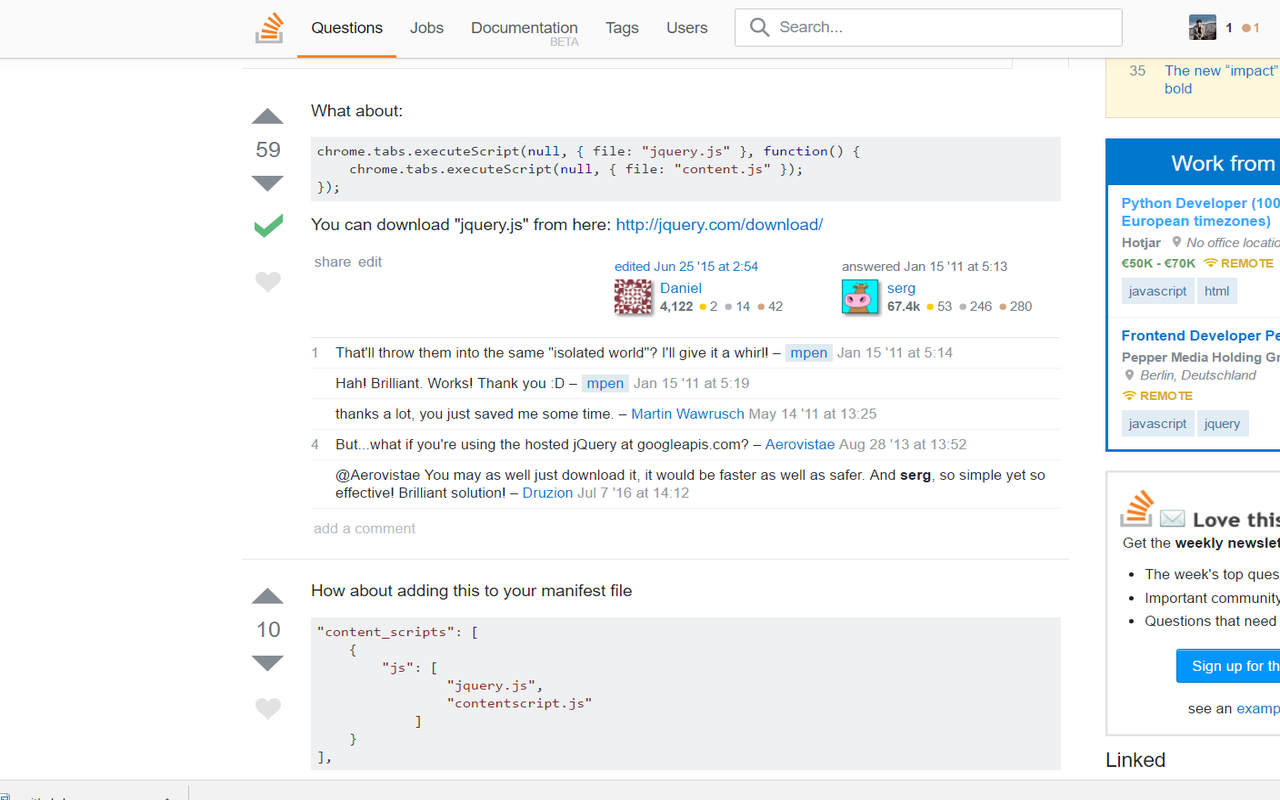
Task: Click the newsletter envelope icon
Action: [1173, 518]
